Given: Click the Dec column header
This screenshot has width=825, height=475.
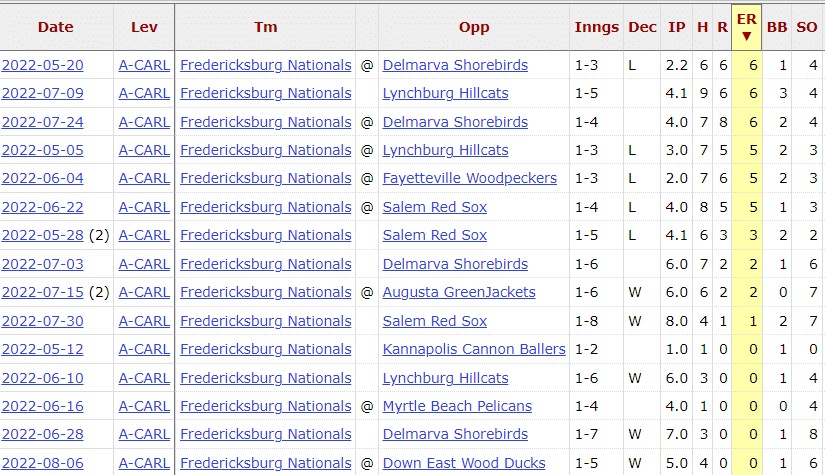Looking at the screenshot, I should 642,27.
